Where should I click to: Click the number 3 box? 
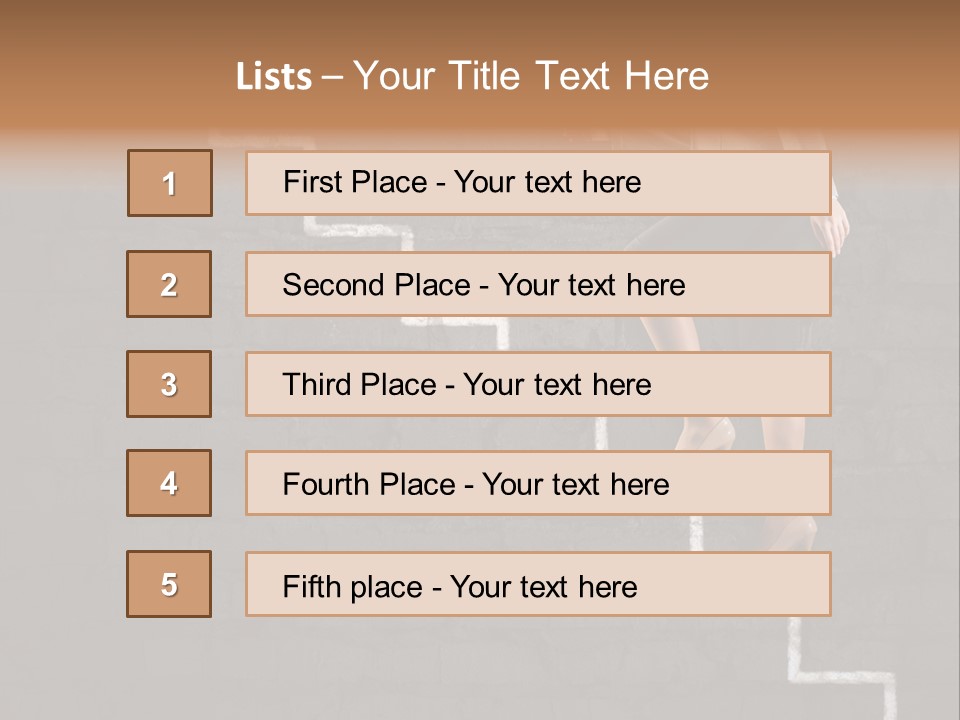click(169, 384)
